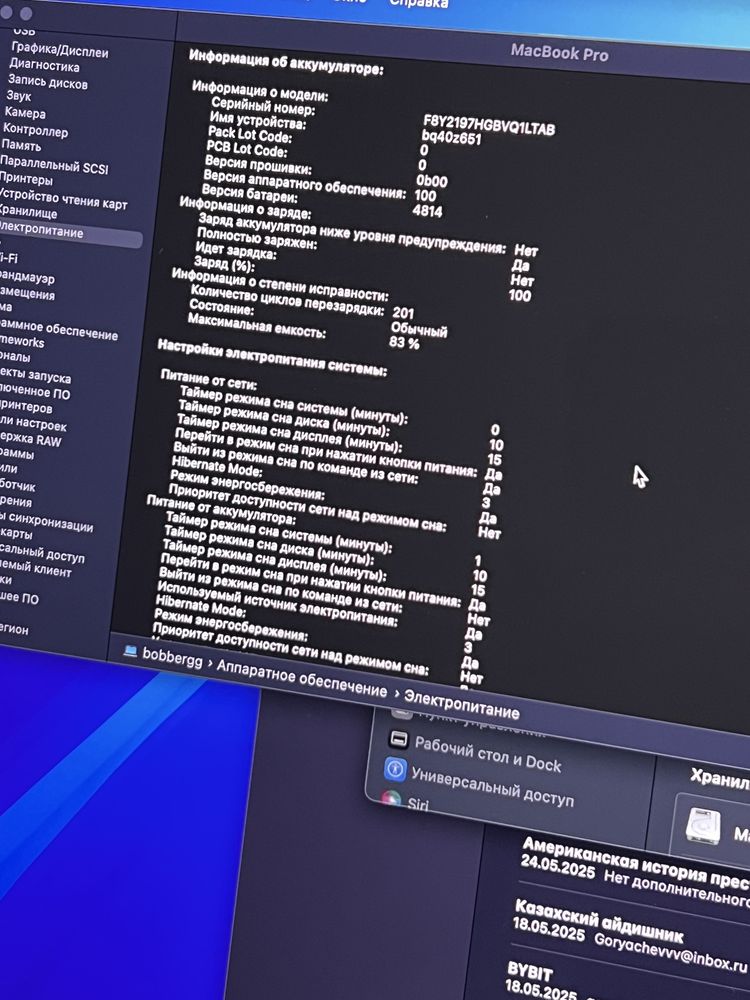Image resolution: width=750 pixels, height=1000 pixels.
Task: Select Frameworks in the software list
Action: click(x=22, y=342)
